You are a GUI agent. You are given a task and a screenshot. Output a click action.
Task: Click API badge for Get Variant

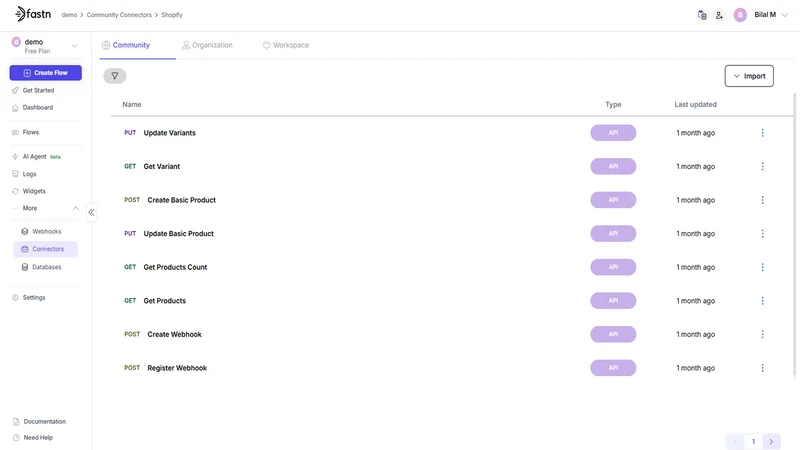coord(613,166)
